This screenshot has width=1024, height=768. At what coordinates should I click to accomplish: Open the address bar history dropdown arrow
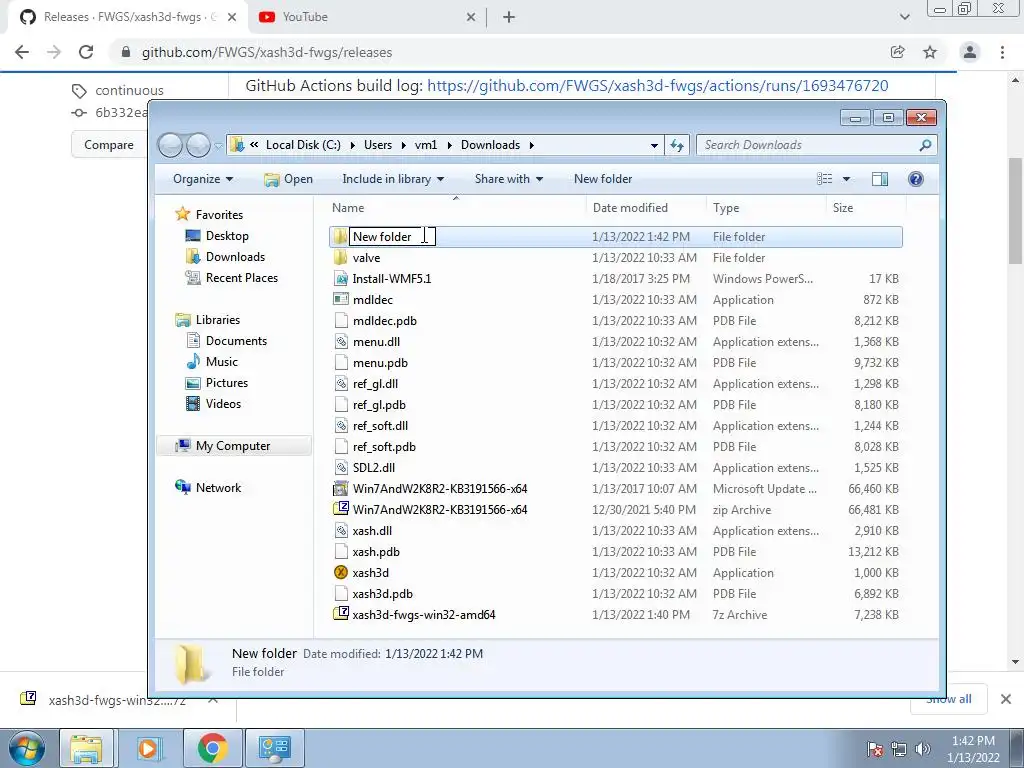pos(654,146)
